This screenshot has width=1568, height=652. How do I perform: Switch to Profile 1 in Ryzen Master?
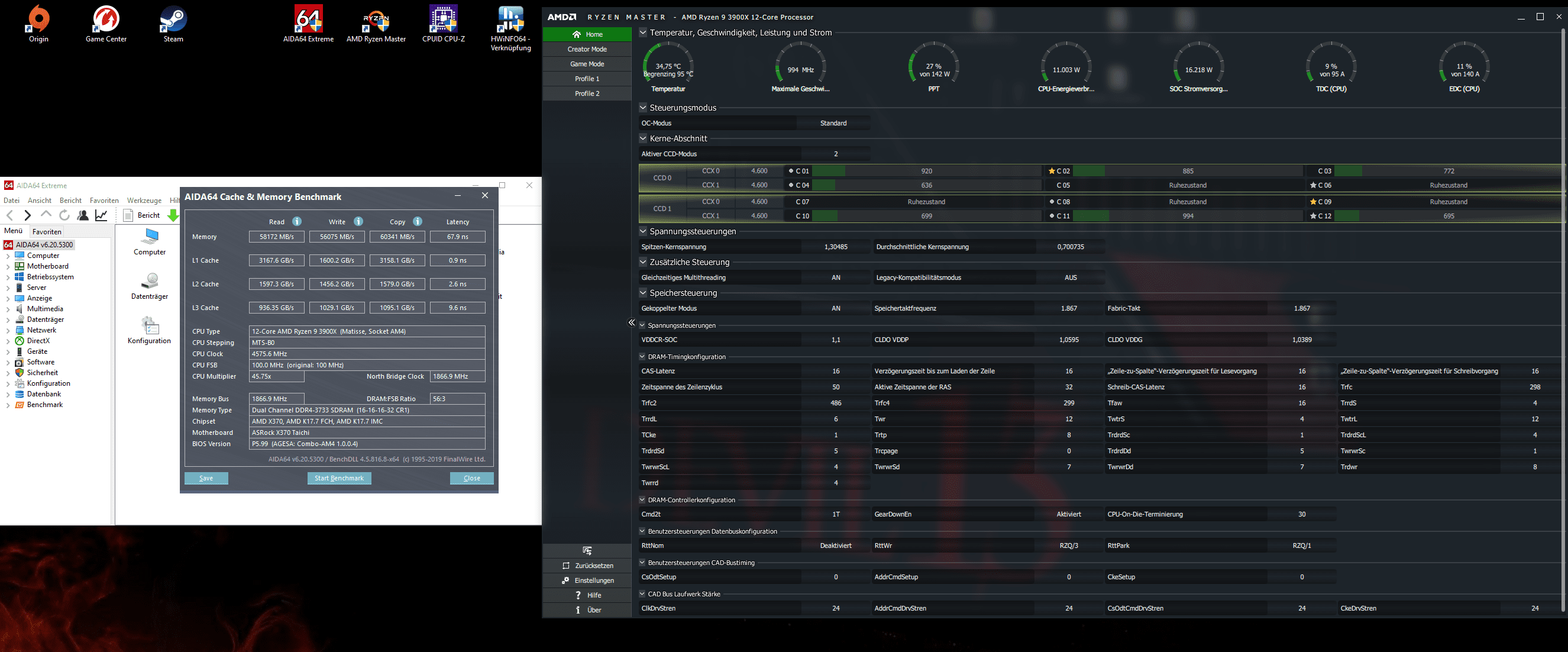(x=587, y=79)
